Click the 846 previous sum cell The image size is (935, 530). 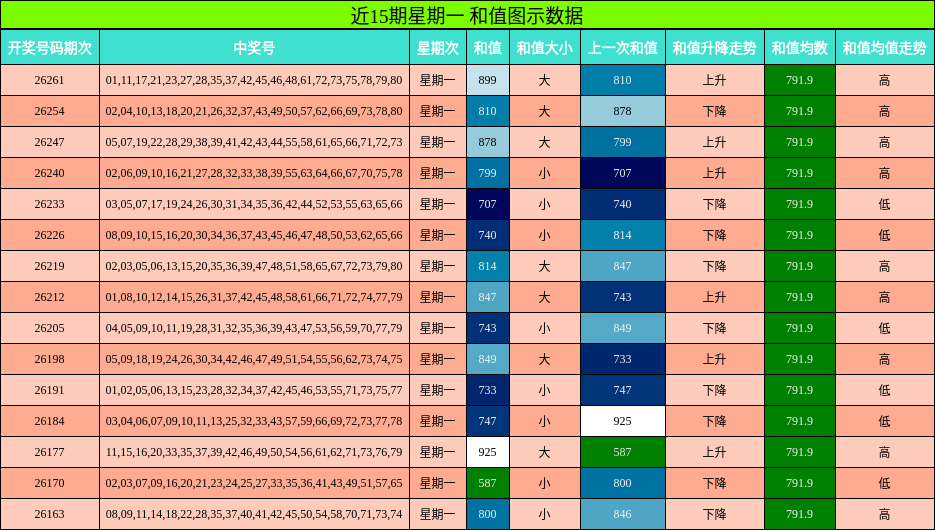click(623, 514)
